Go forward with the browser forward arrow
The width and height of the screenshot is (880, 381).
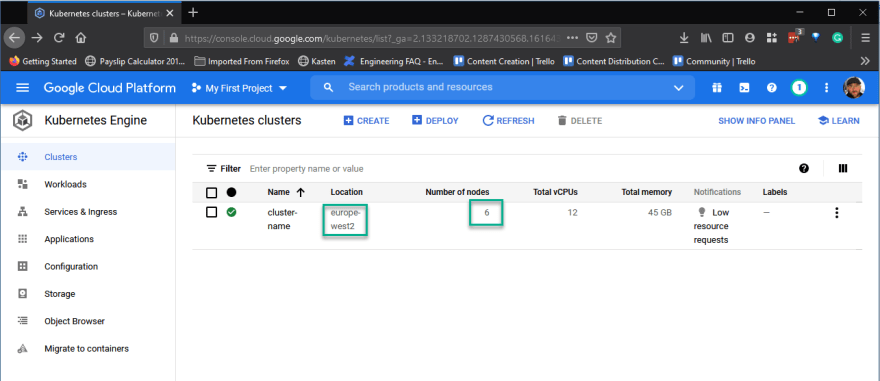click(x=37, y=38)
